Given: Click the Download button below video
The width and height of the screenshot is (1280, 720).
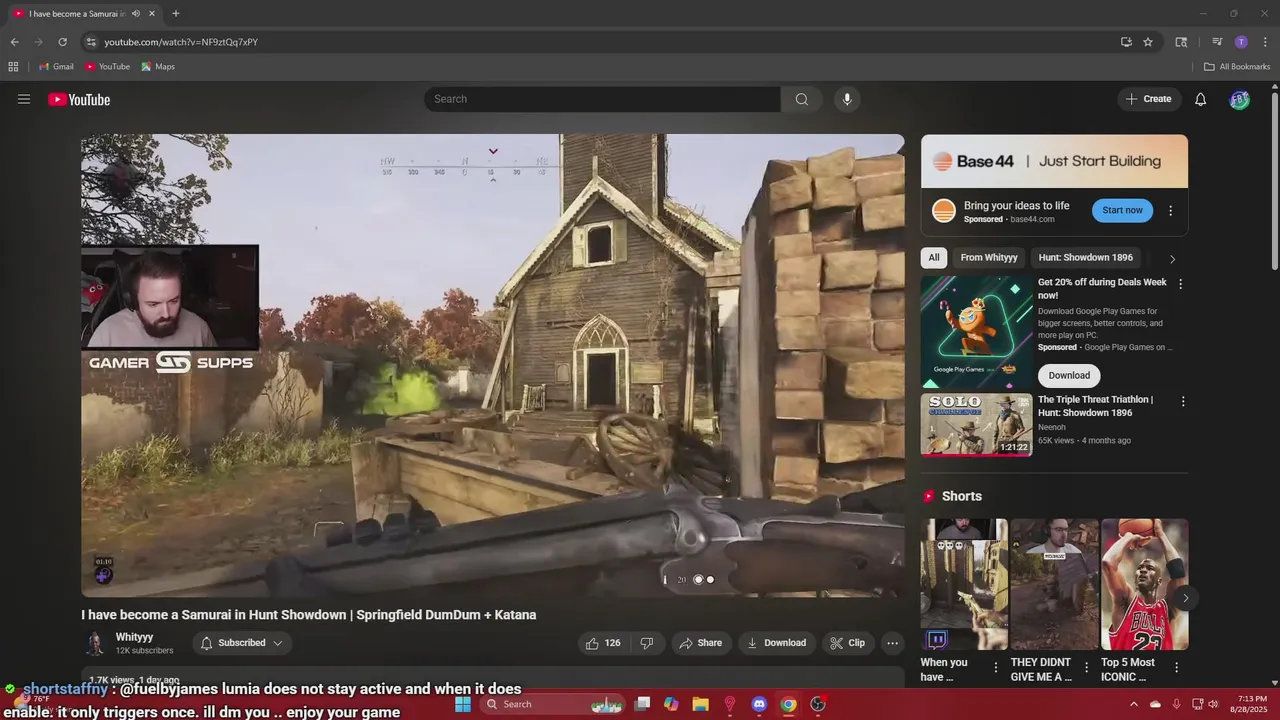Looking at the screenshot, I should [x=776, y=643].
